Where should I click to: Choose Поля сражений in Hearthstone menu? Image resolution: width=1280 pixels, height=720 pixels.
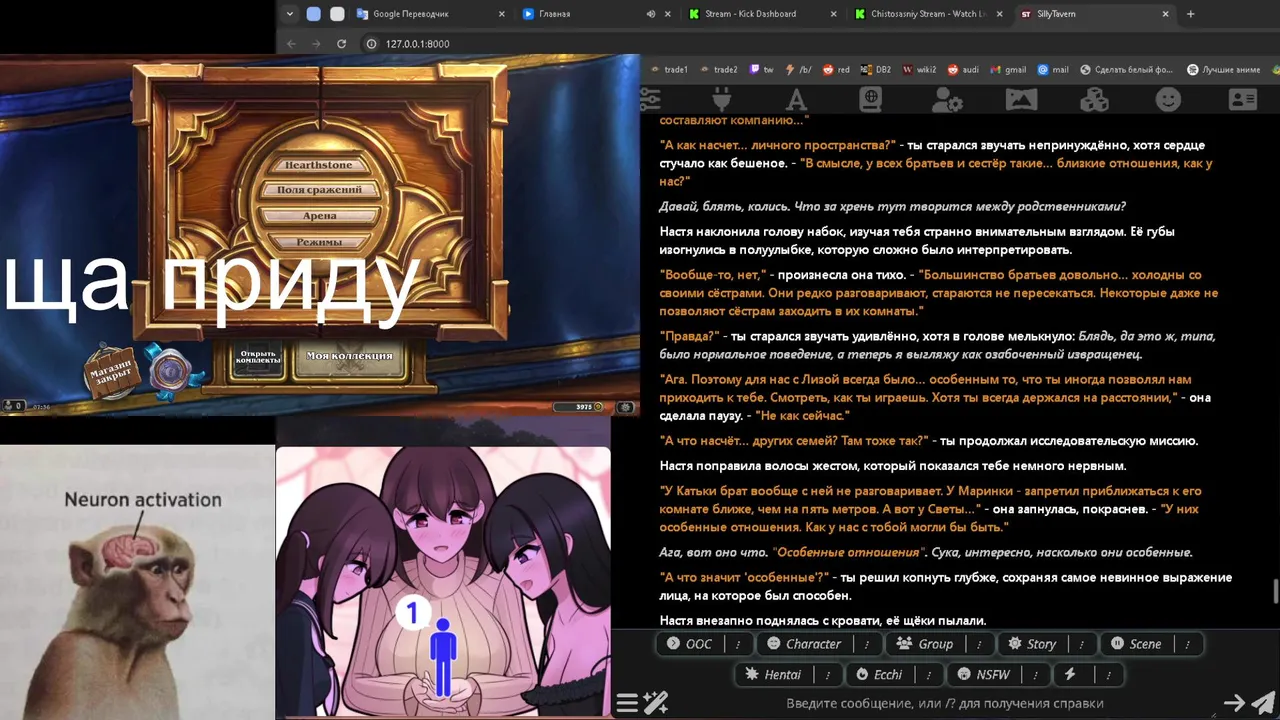(319, 190)
